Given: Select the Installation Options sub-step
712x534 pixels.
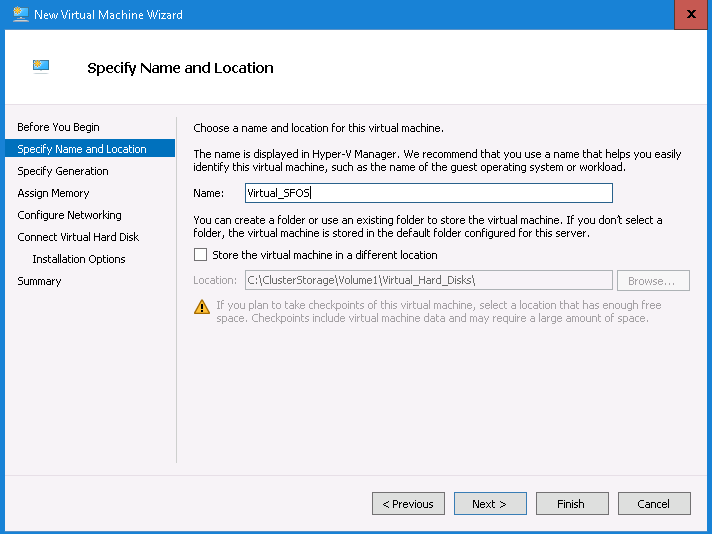Looking at the screenshot, I should (x=79, y=259).
